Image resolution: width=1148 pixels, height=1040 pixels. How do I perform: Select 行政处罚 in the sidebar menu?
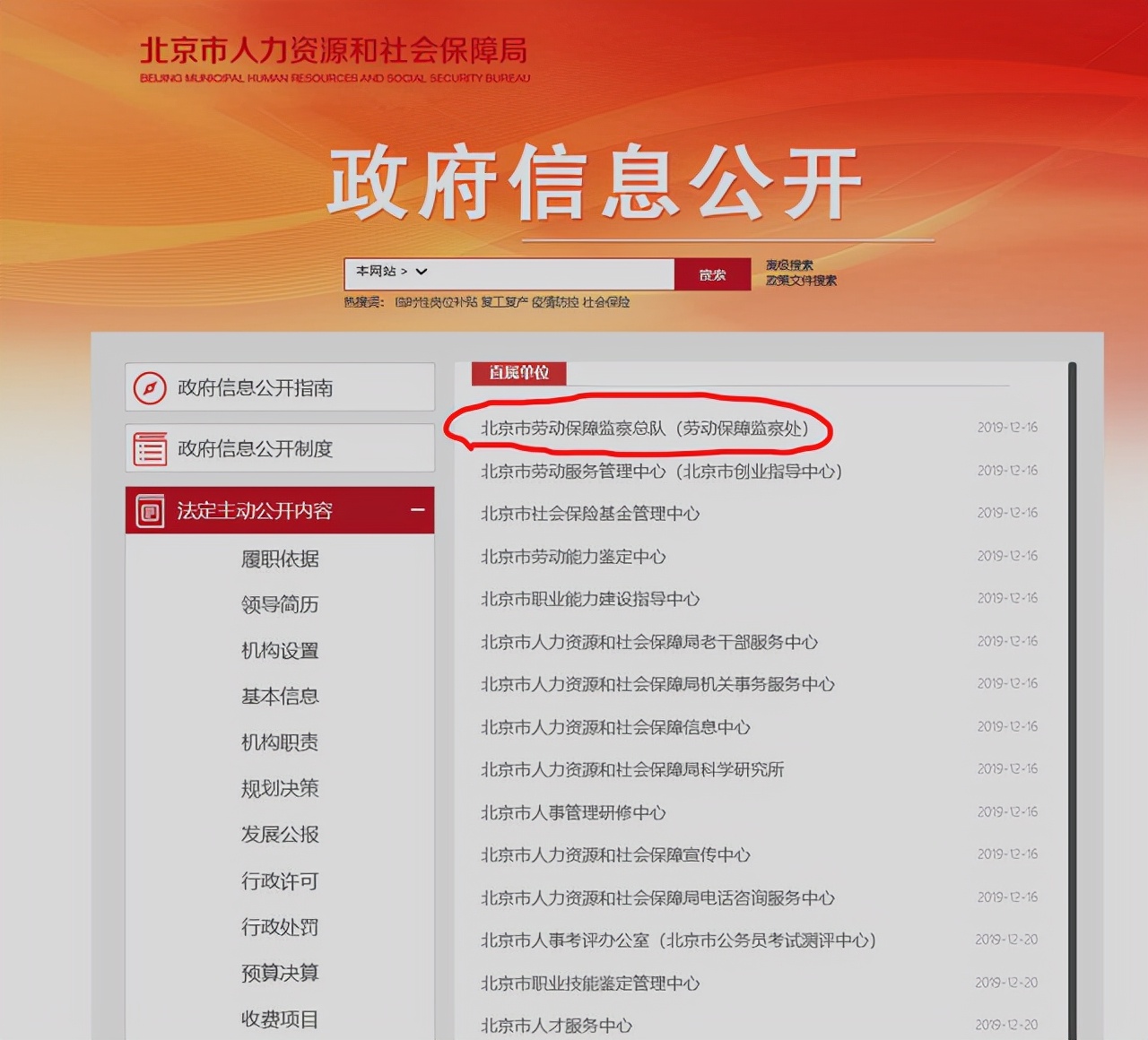pos(279,928)
